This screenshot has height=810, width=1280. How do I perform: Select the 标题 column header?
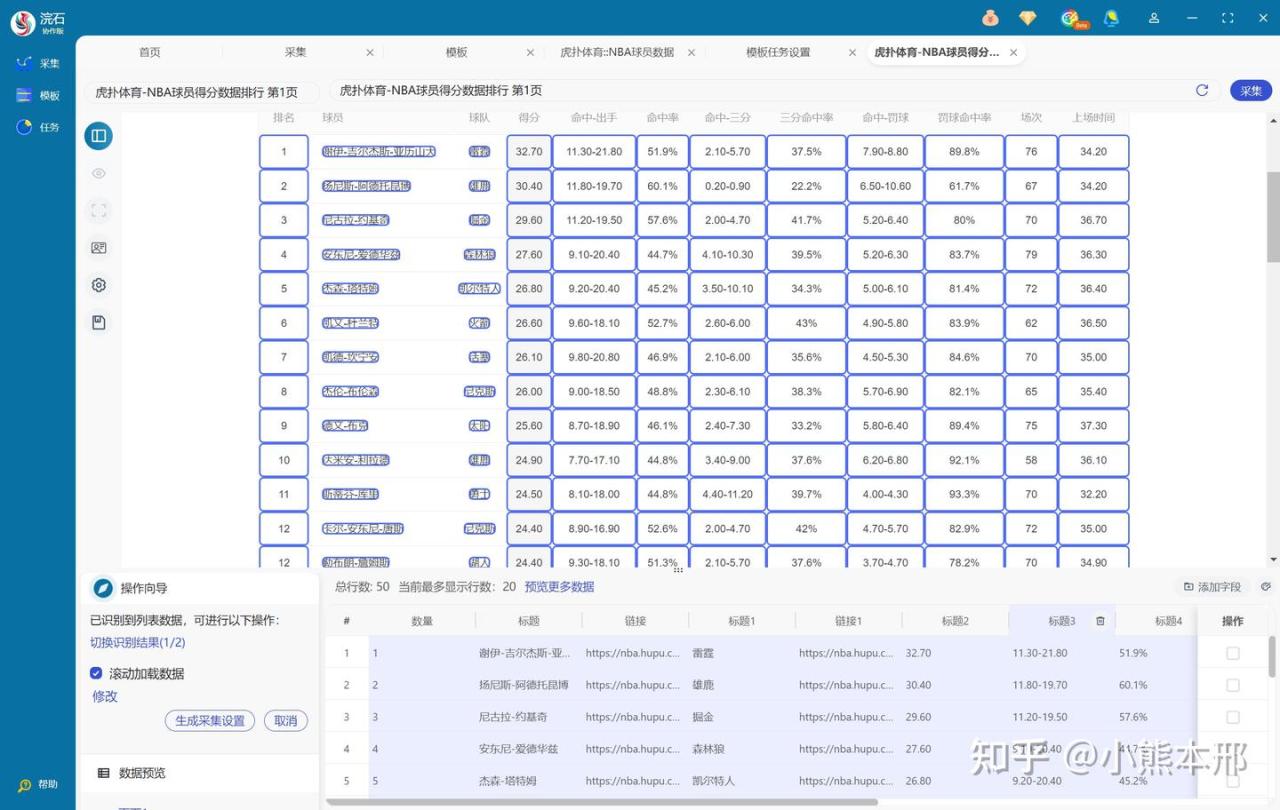[529, 621]
